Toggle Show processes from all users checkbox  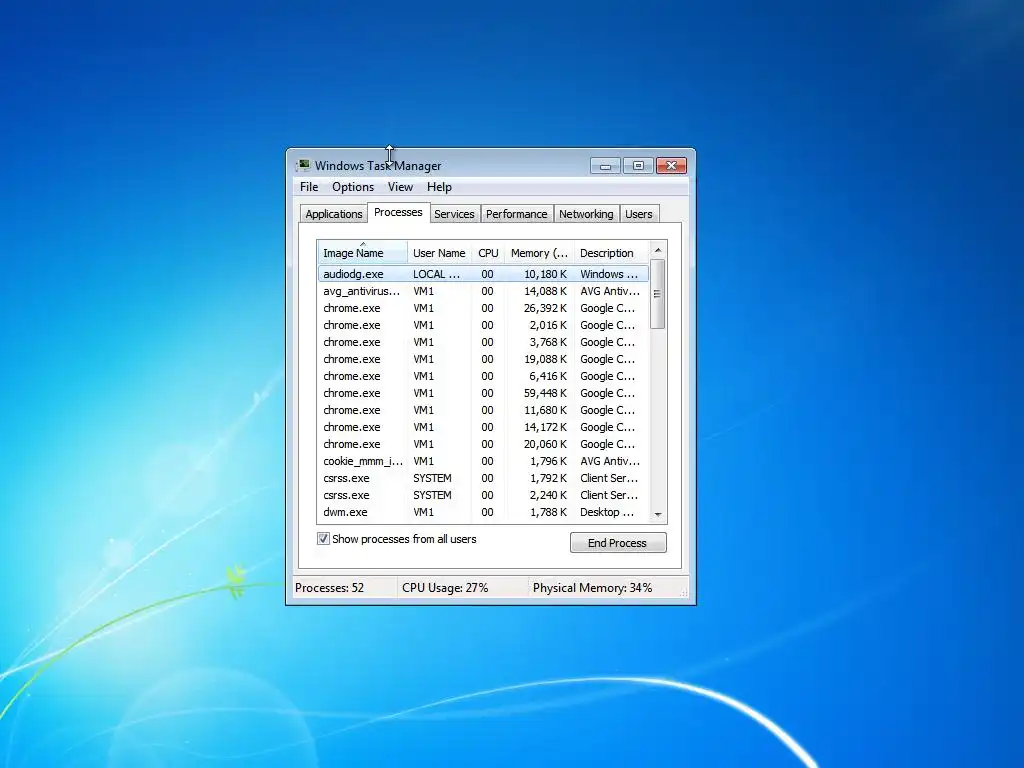[x=323, y=539]
